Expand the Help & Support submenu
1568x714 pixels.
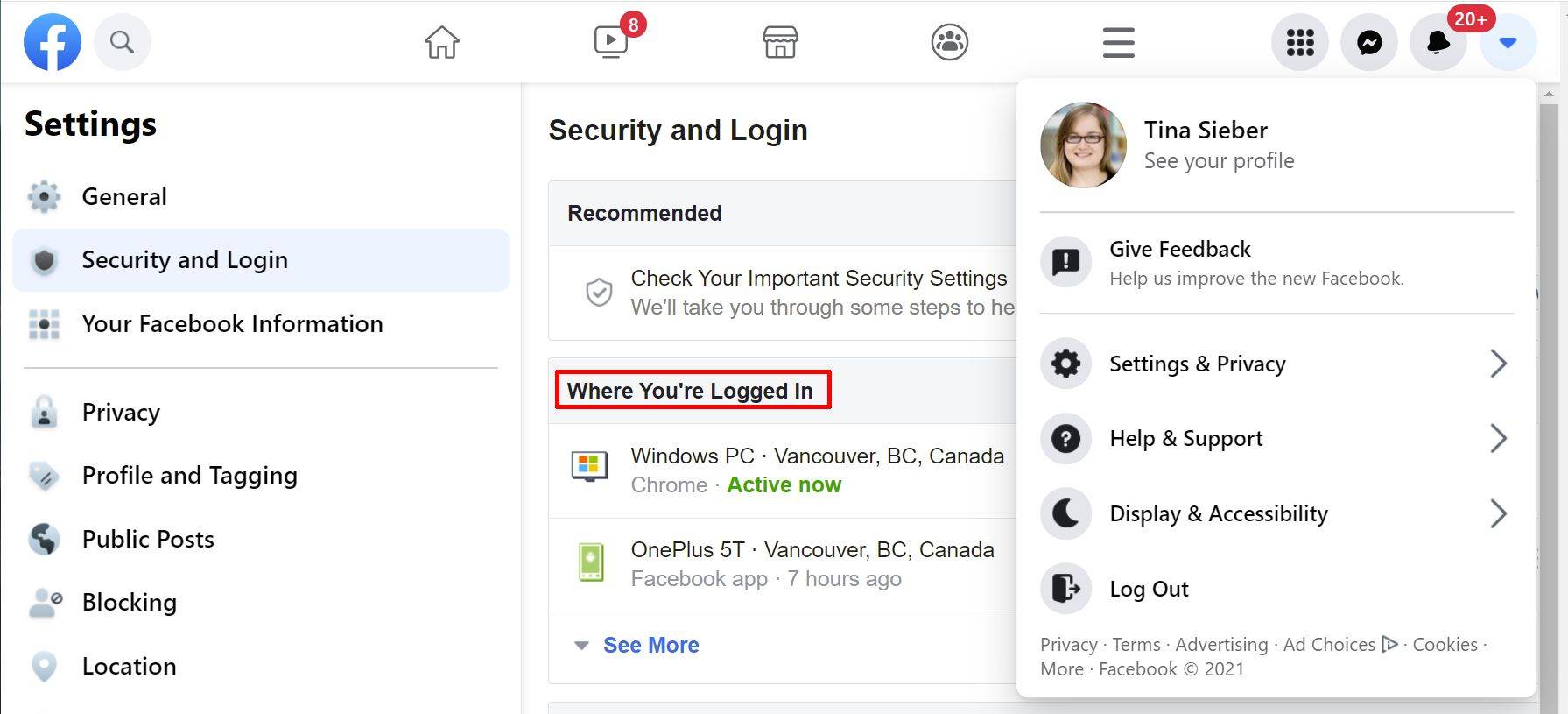(1498, 438)
